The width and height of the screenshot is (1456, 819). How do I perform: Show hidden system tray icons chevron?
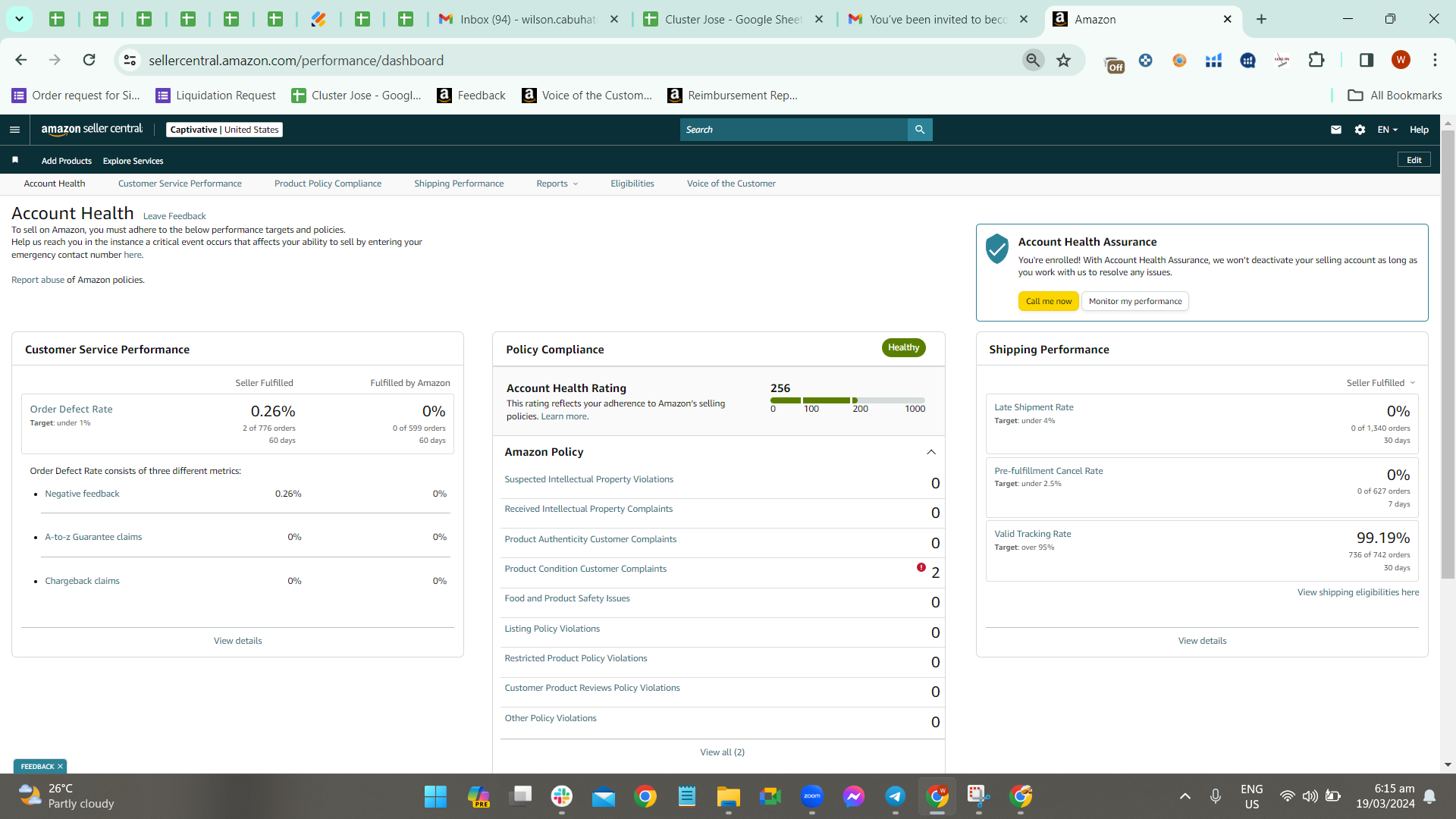(1185, 796)
